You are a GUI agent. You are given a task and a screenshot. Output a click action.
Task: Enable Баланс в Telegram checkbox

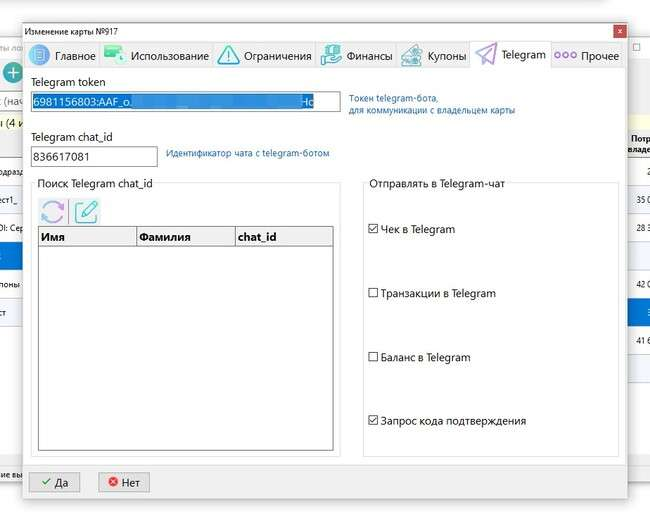373,358
